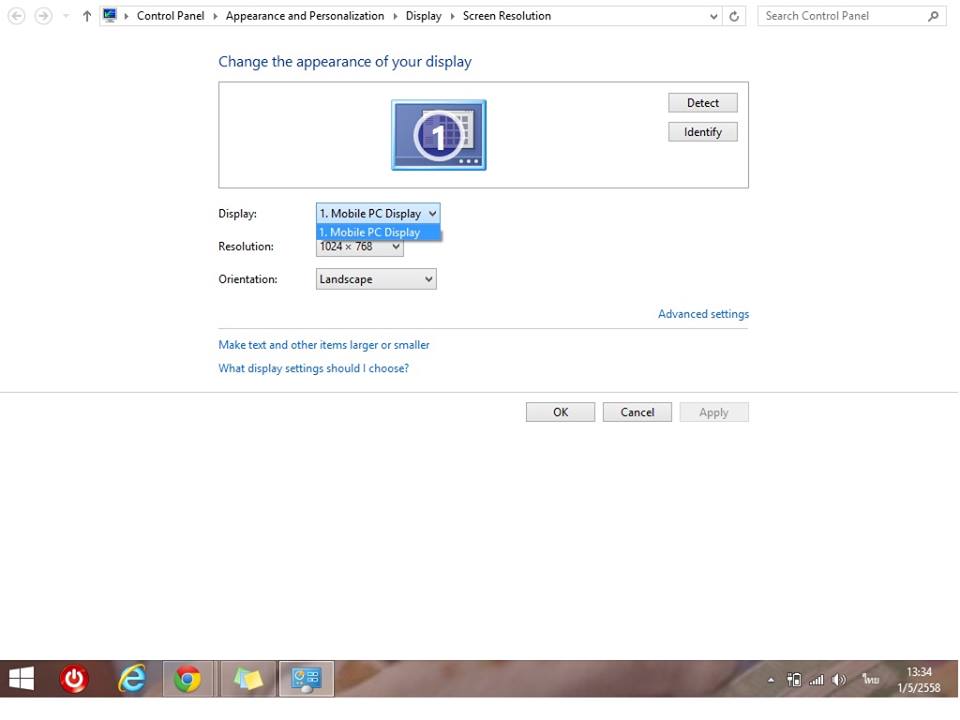Choose 1. Mobile PC Display list option

(x=378, y=232)
